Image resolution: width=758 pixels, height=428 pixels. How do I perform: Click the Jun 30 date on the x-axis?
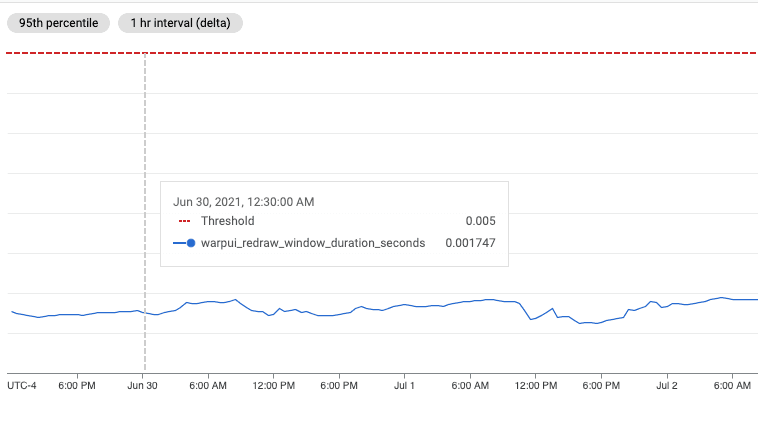point(144,384)
